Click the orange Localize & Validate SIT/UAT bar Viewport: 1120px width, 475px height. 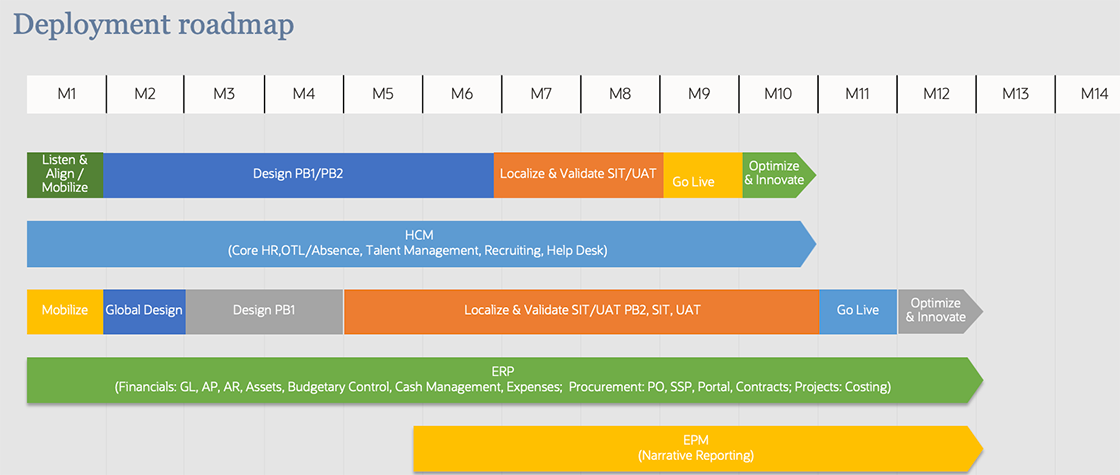tap(578, 174)
